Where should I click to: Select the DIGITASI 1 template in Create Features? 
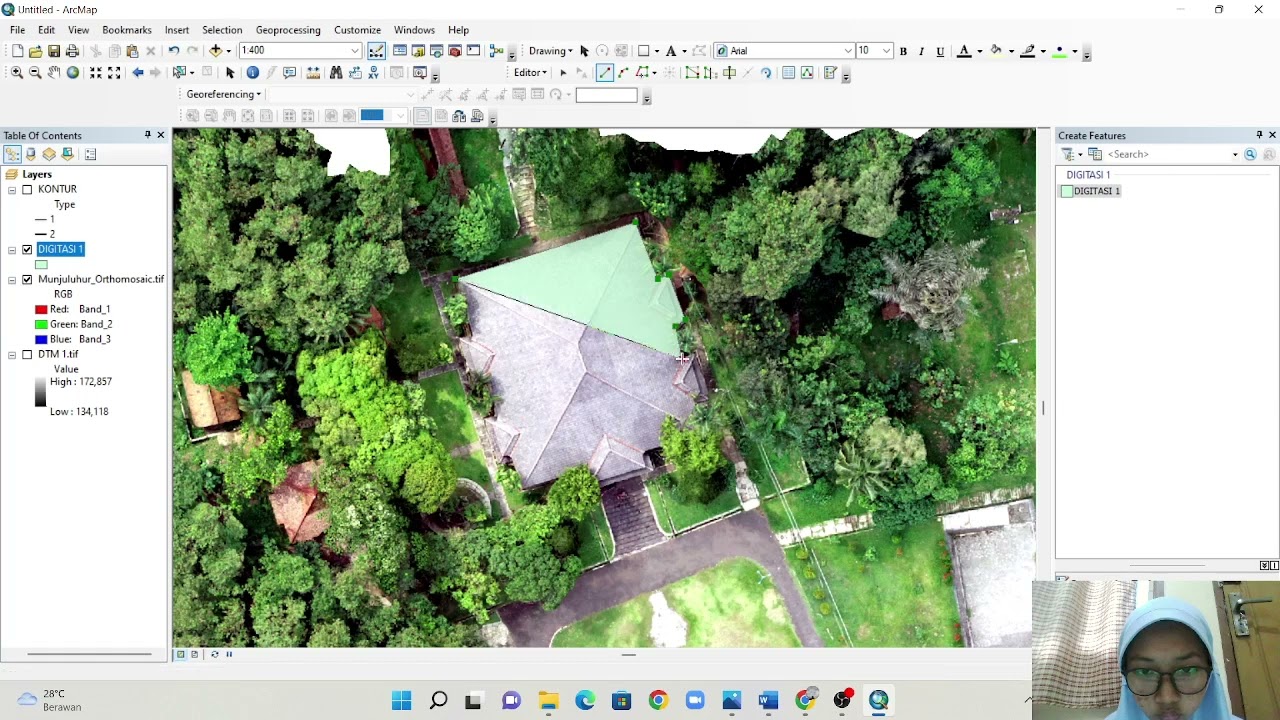tap(1091, 191)
